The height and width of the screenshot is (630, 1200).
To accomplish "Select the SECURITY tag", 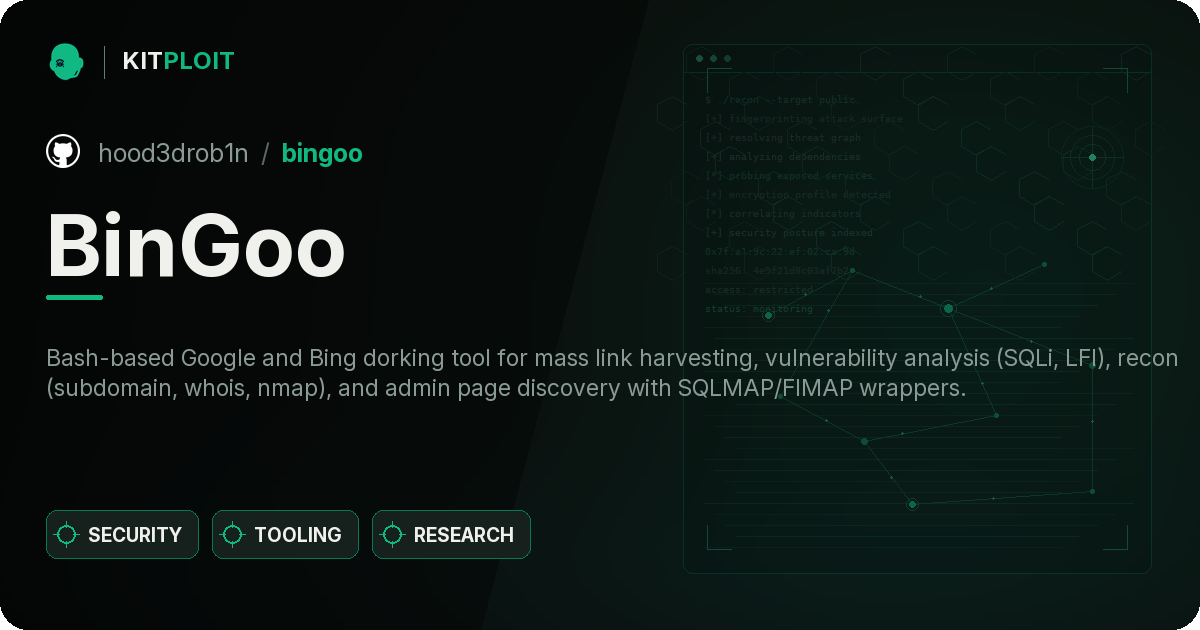I will [122, 535].
